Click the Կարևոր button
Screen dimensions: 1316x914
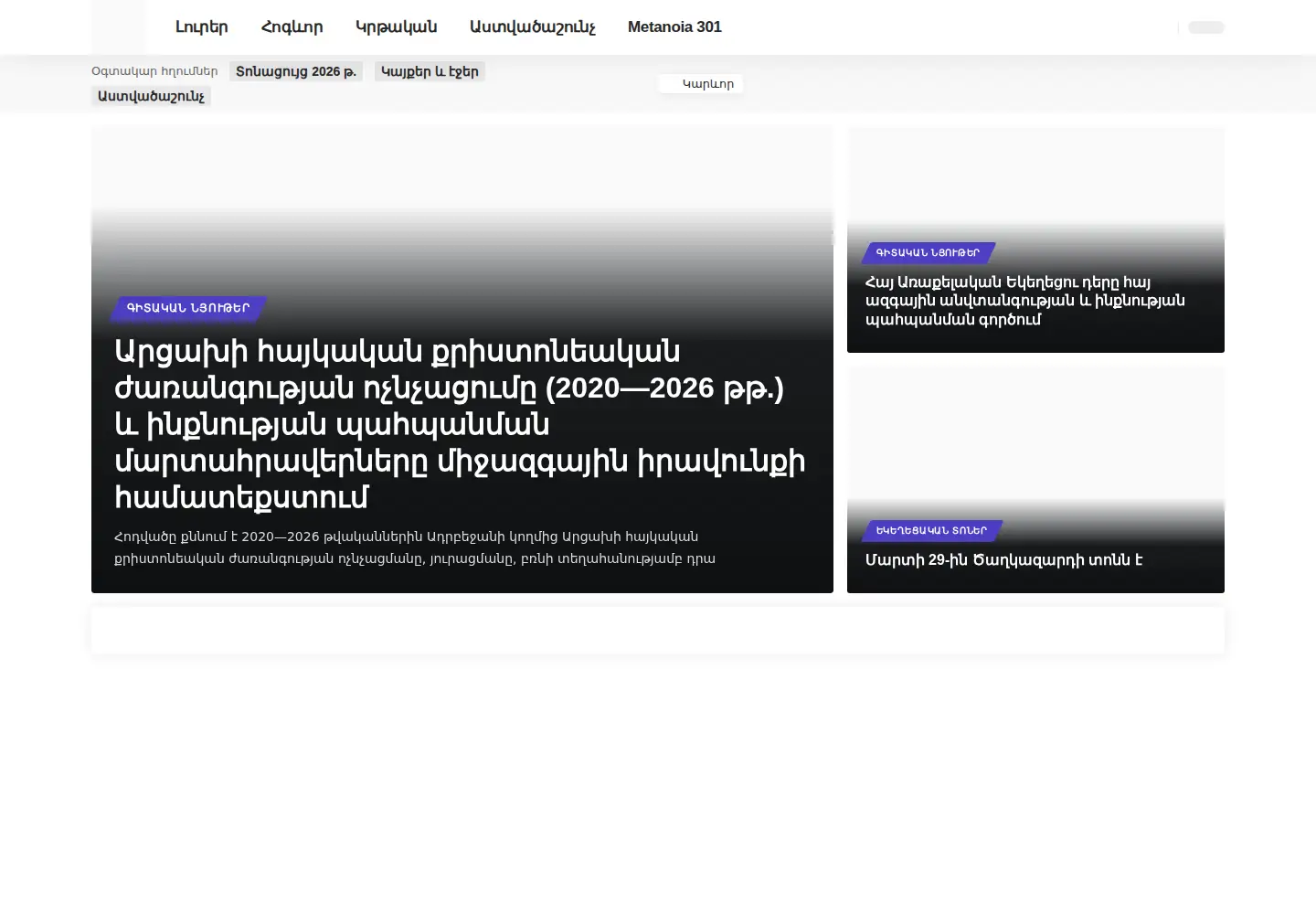pos(701,84)
